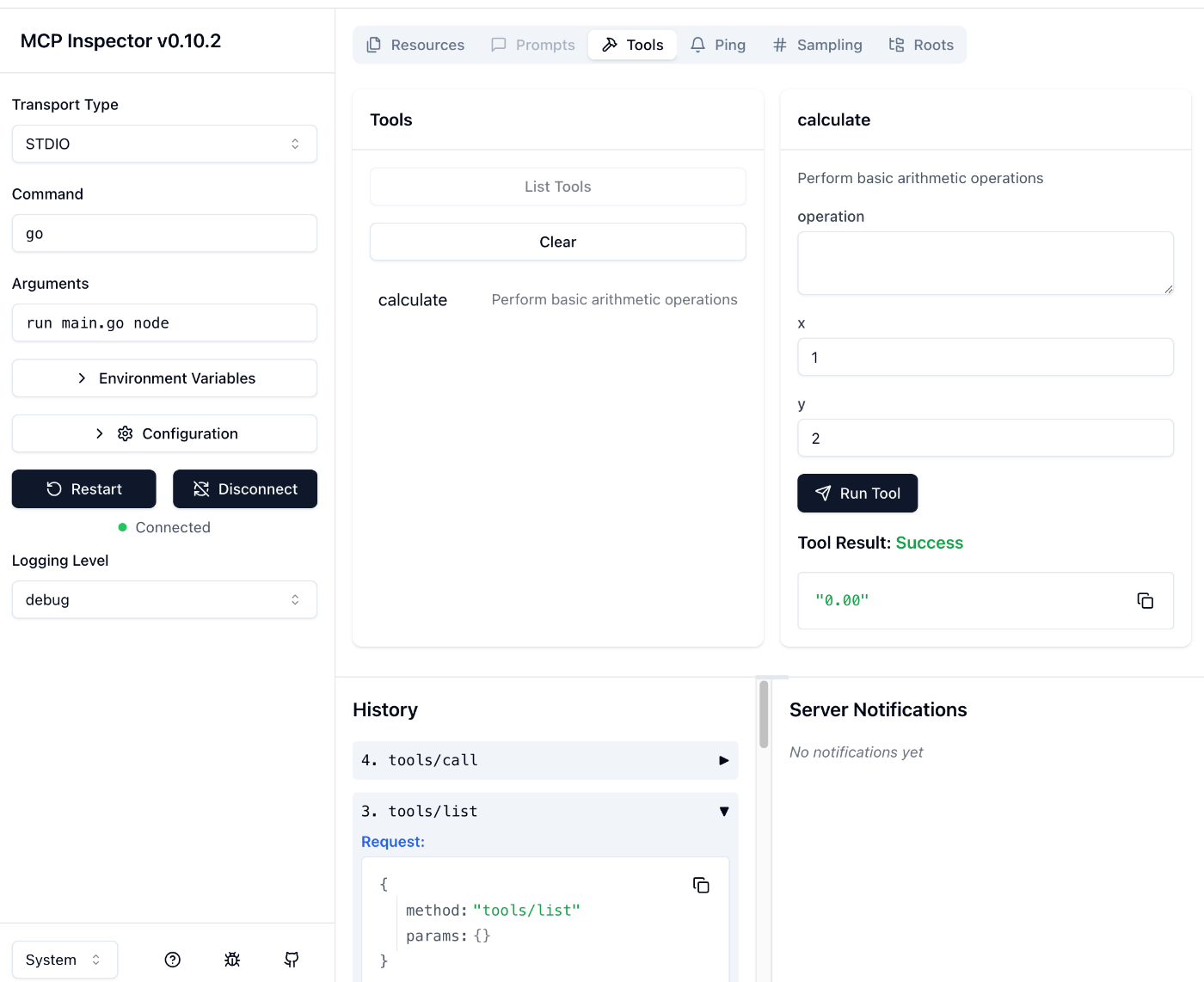Open the System theme dropdown
Viewport: 1204px width, 982px height.
tap(64, 960)
